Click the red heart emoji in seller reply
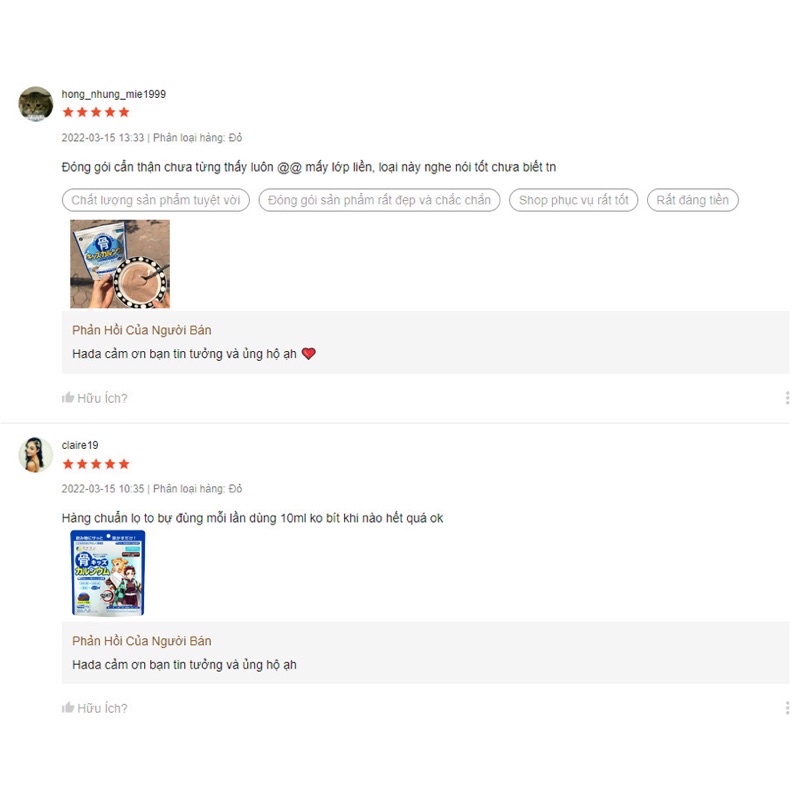This screenshot has width=800, height=800. pos(309,353)
